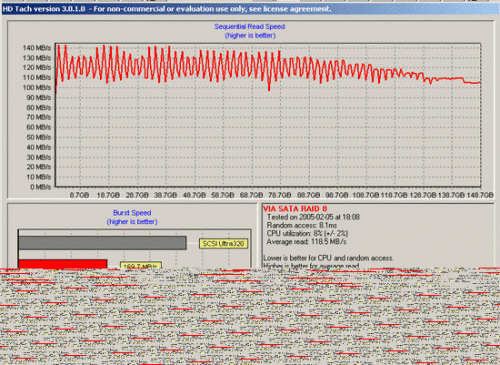Click the 'CPU utilization: 8% (+/- 2%)' result
The image size is (500, 365).
[x=307, y=233]
